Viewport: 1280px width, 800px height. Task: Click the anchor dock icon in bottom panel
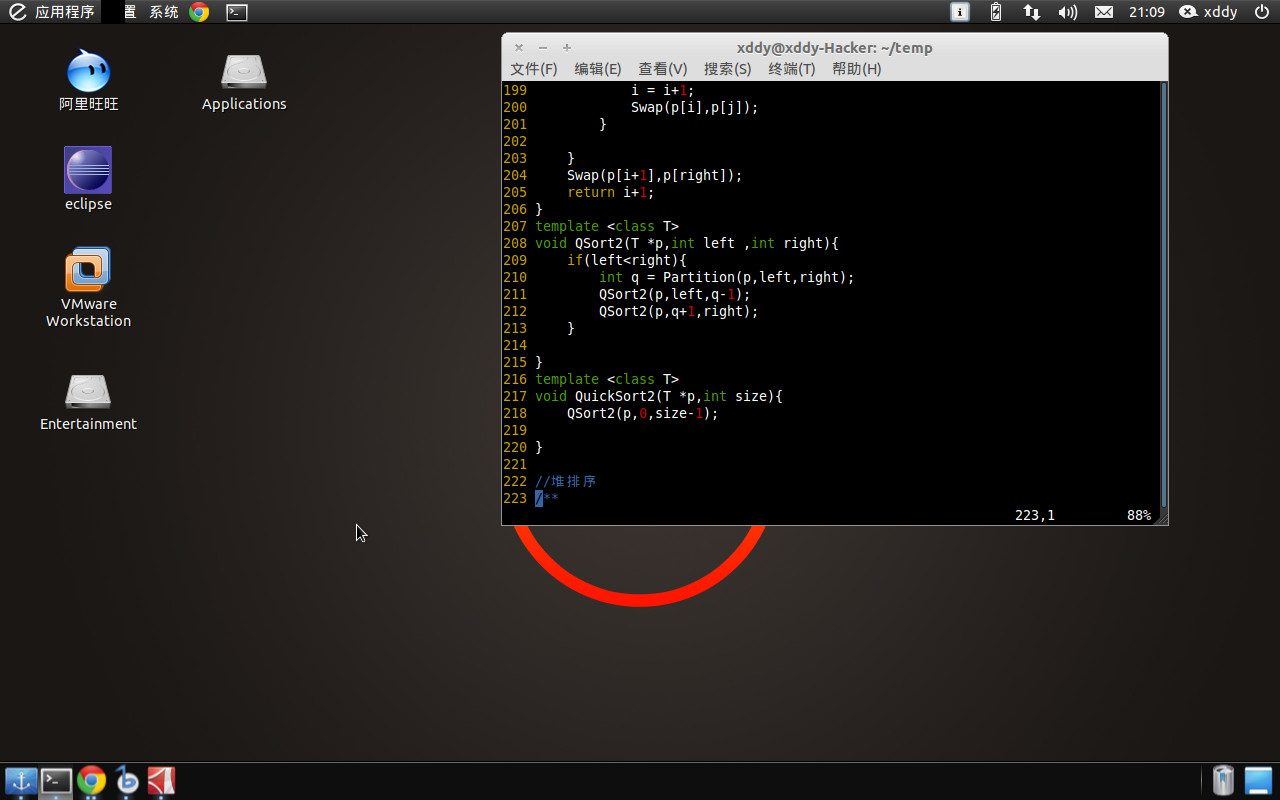click(x=21, y=781)
